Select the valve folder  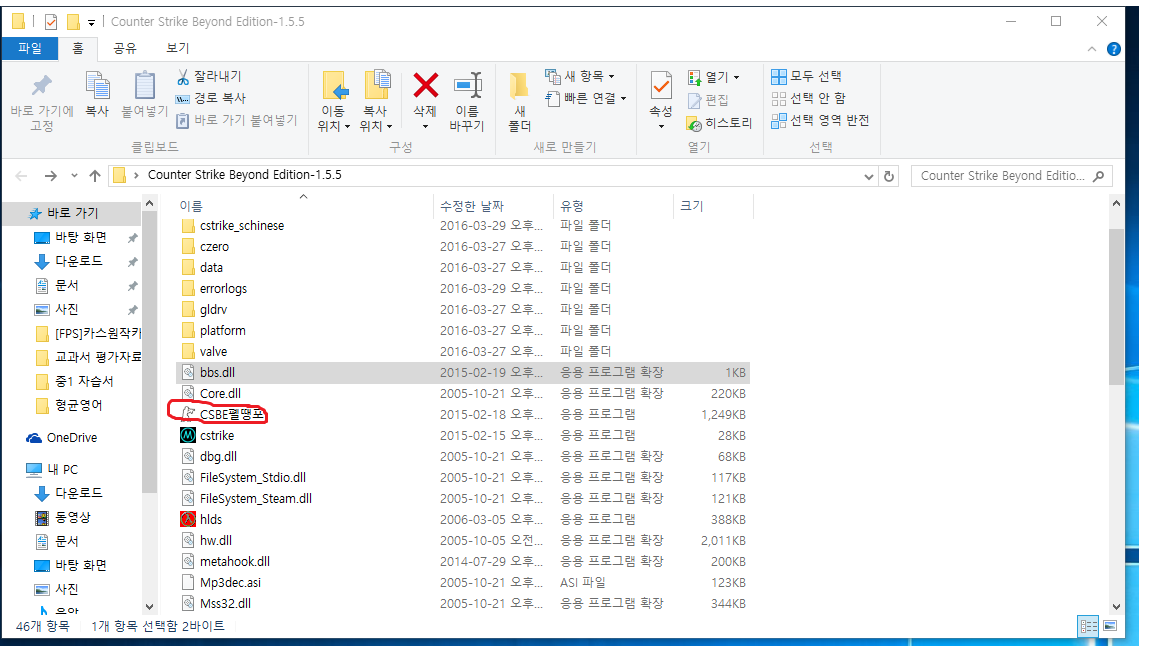tap(213, 352)
